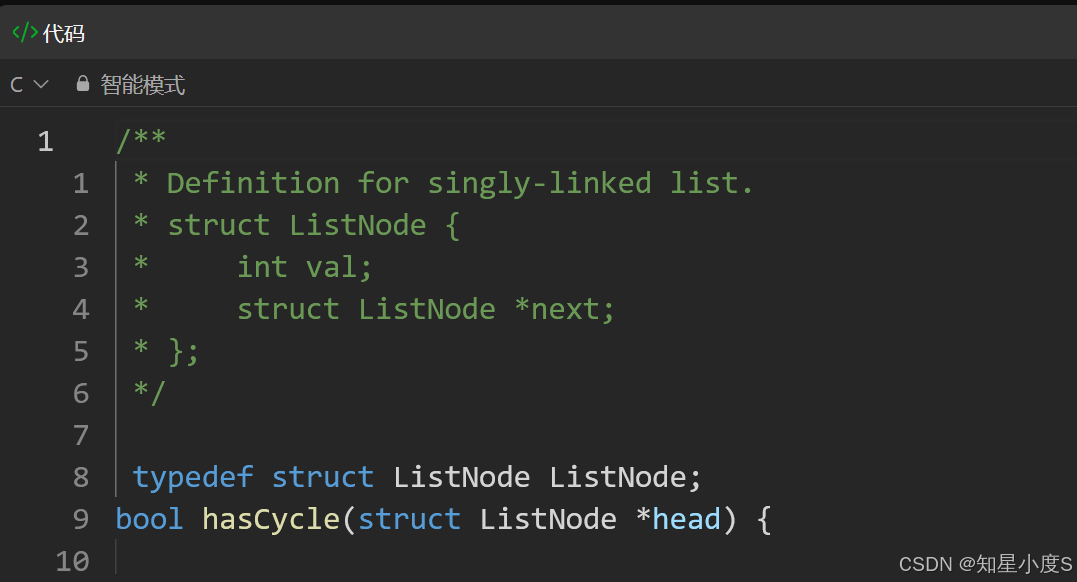Click inner line number 8
The width and height of the screenshot is (1077, 582).
(x=81, y=477)
